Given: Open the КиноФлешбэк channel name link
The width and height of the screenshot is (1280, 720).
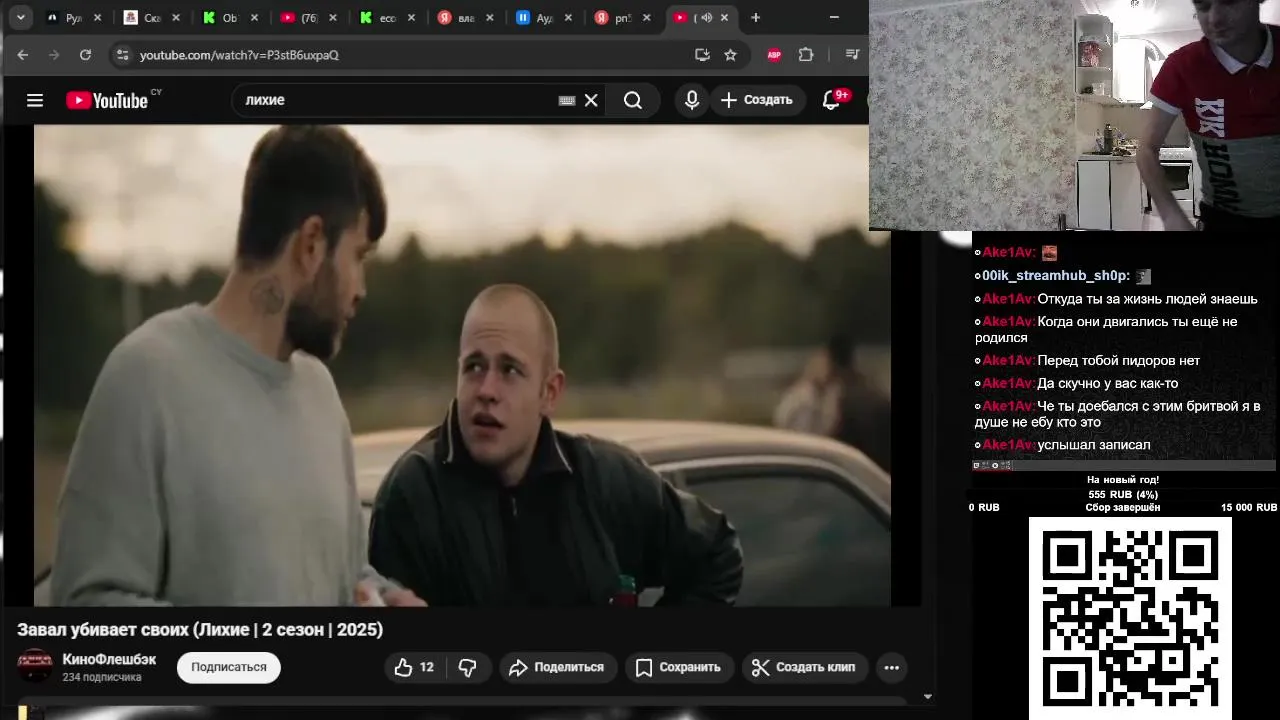Looking at the screenshot, I should pyautogui.click(x=109, y=659).
